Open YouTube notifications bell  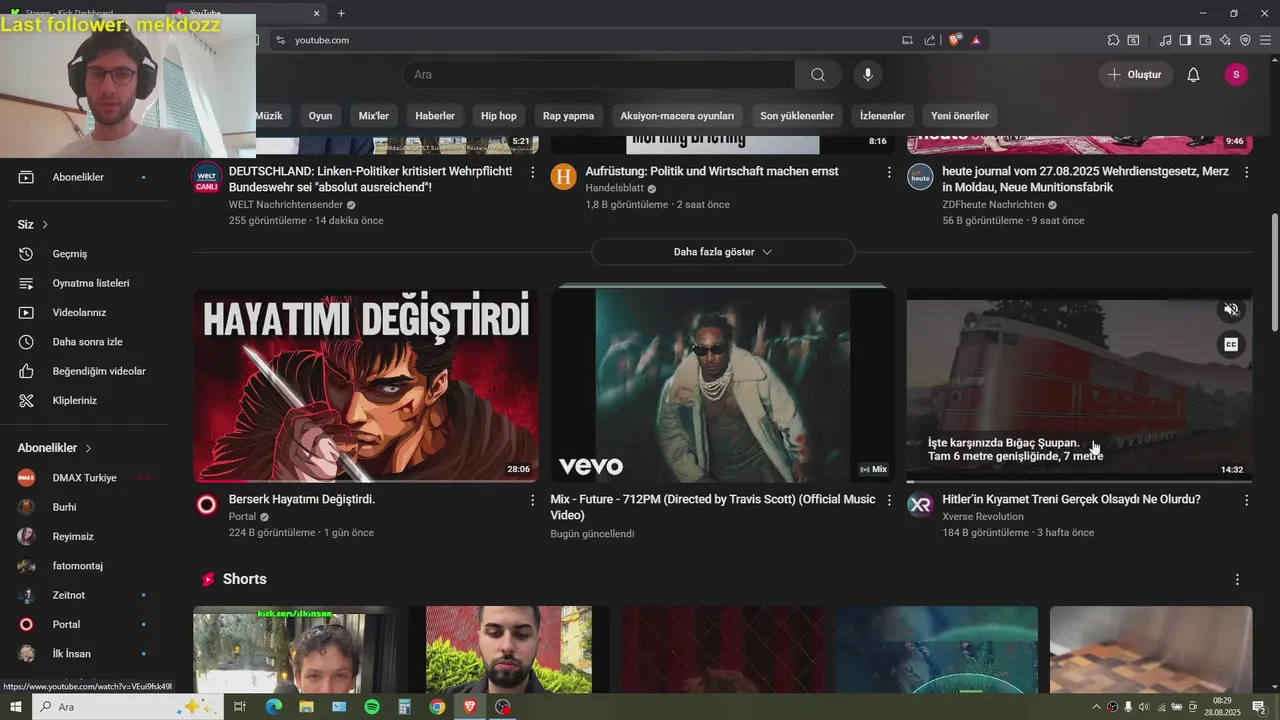(x=1193, y=75)
